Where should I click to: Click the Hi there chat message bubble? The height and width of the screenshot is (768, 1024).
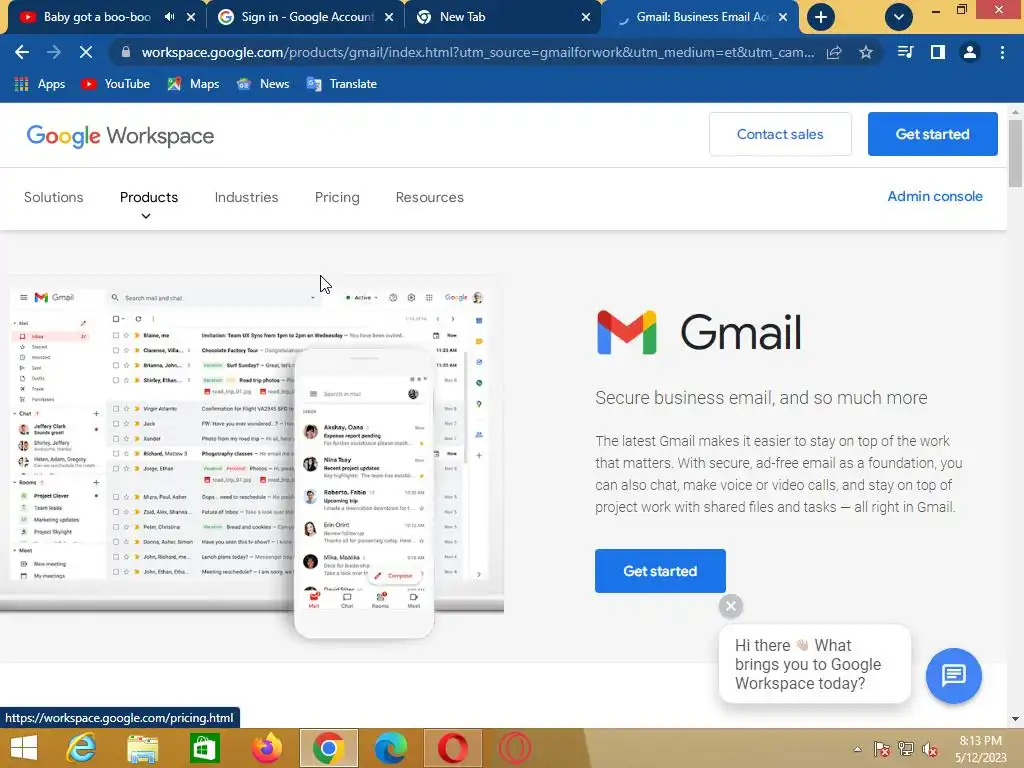814,664
